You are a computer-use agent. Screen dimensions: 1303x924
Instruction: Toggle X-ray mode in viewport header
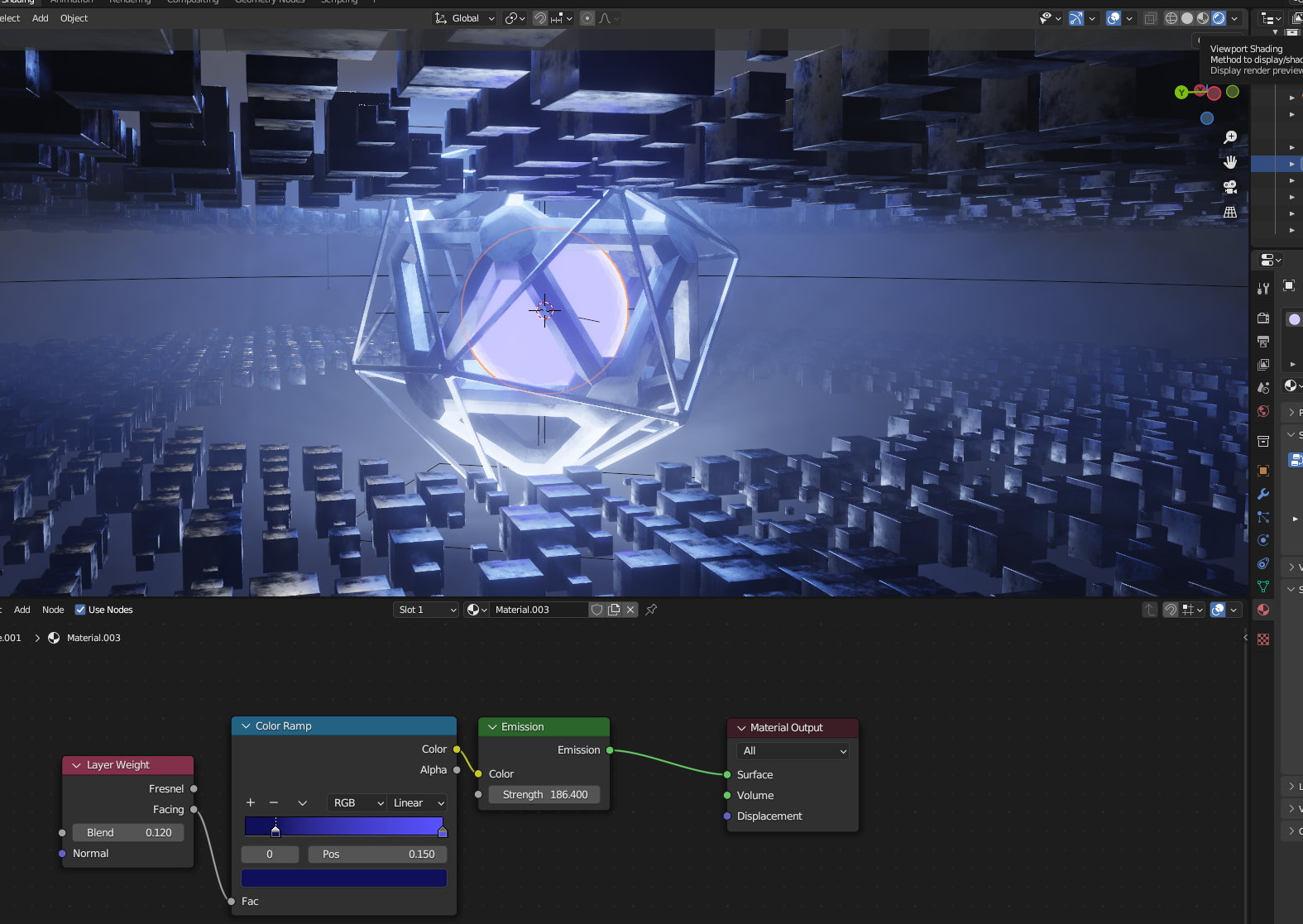pyautogui.click(x=1150, y=18)
